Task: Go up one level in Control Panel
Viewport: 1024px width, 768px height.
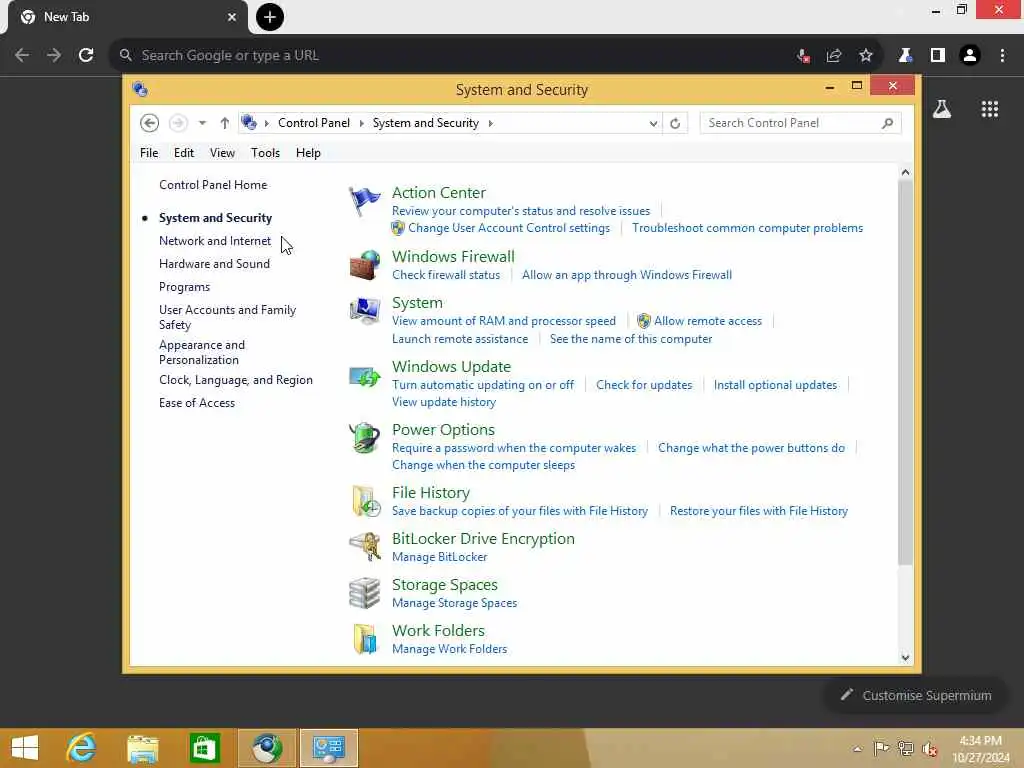Action: 225,123
